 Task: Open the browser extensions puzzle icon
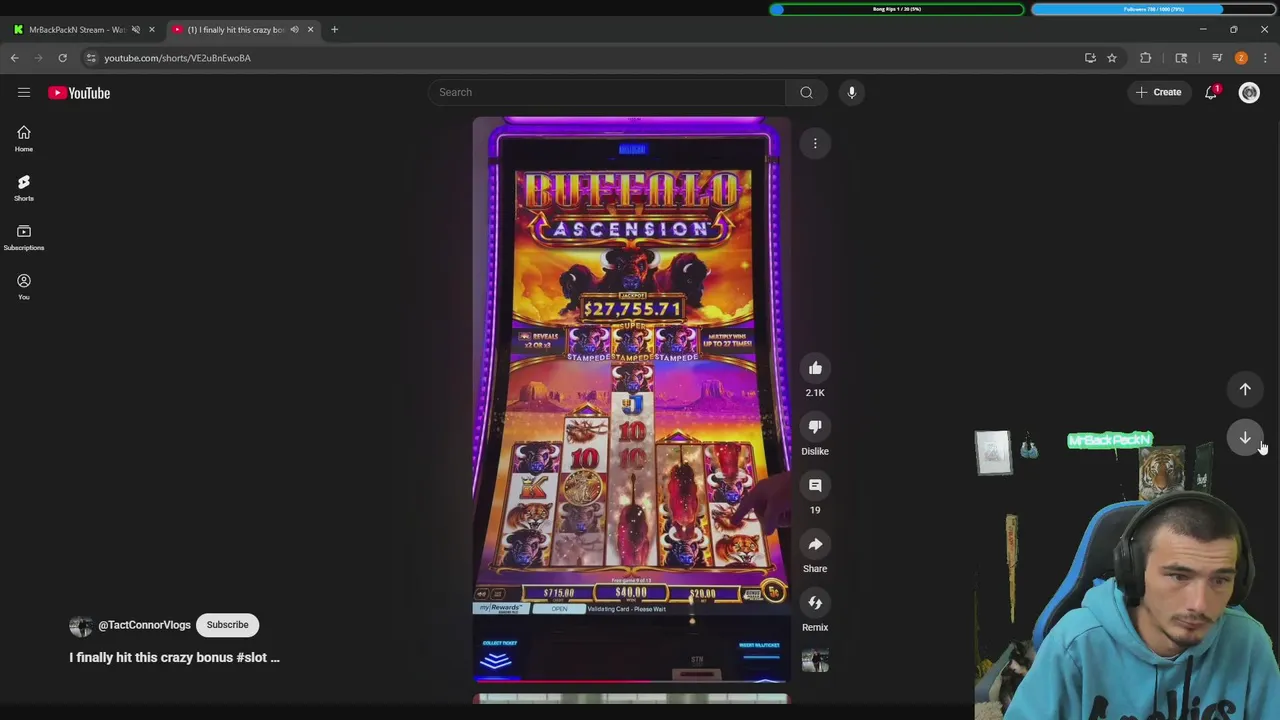tap(1146, 58)
